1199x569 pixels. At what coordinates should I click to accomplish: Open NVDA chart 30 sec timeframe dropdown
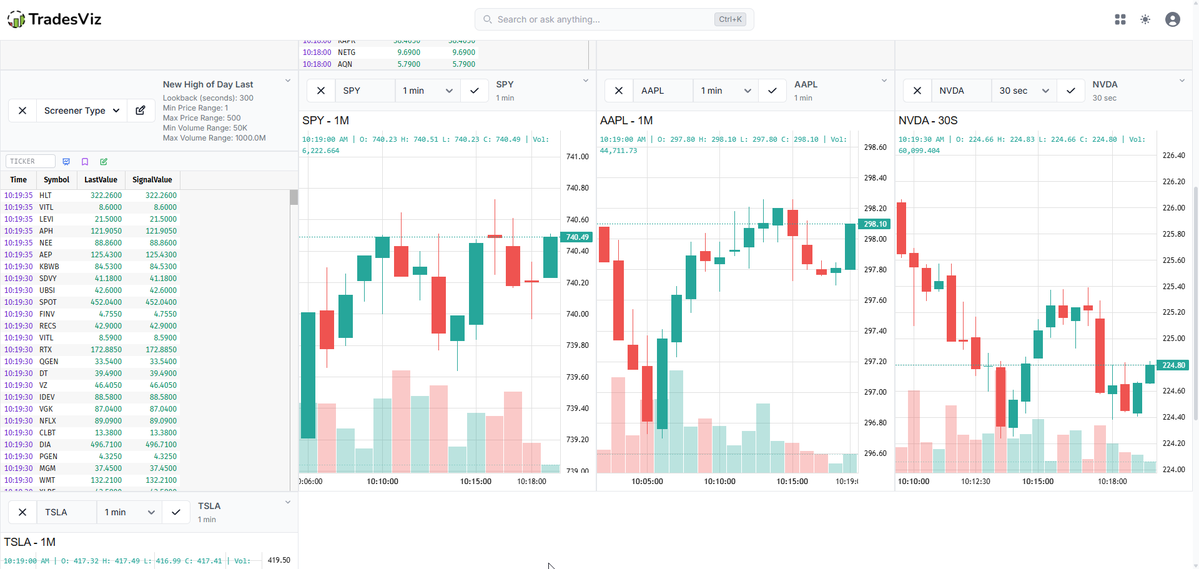[1024, 90]
